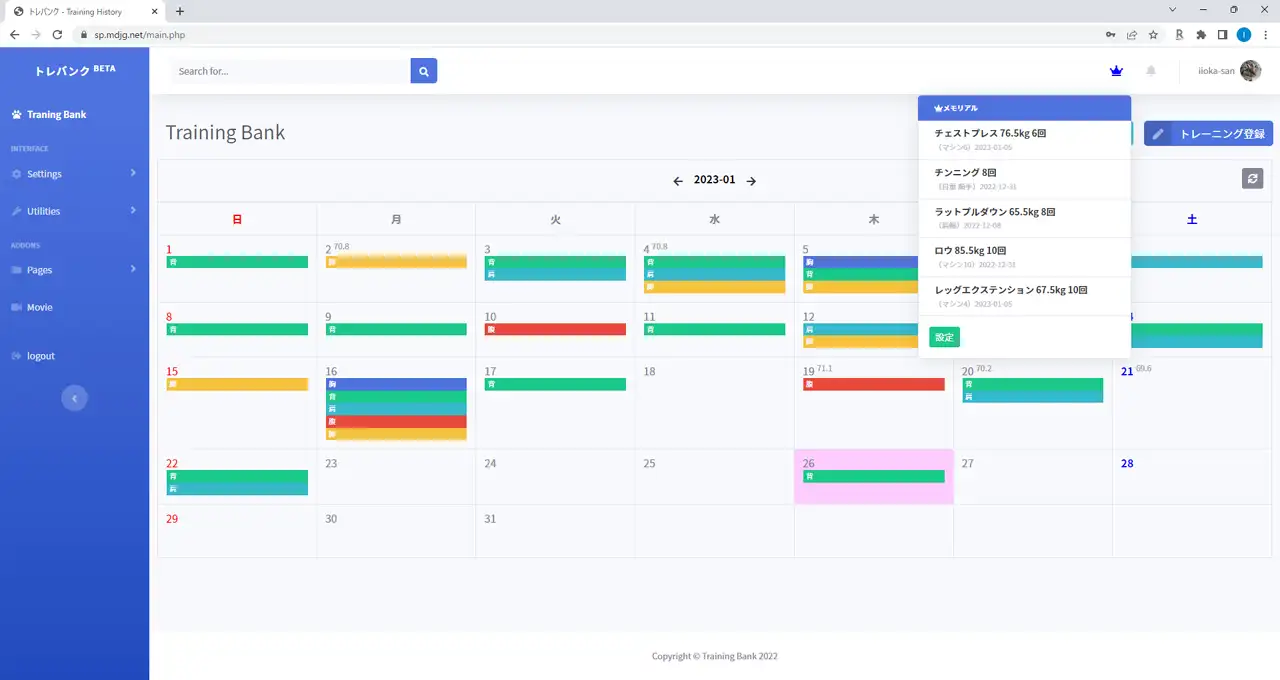This screenshot has height=680, width=1280.
Task: Click the blue search magnifier button
Action: 424,71
